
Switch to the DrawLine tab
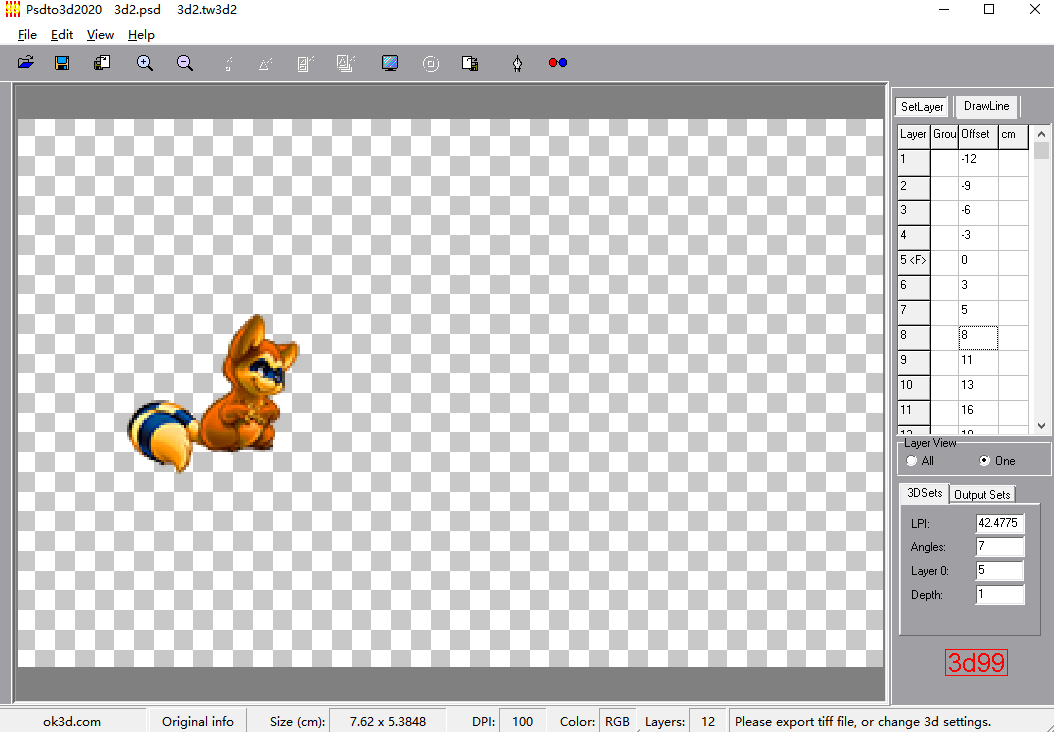pyautogui.click(x=986, y=106)
